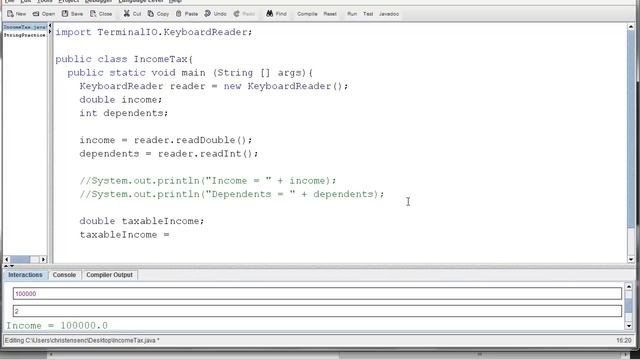Click file list scroll-left arrow

(x=6, y=260)
